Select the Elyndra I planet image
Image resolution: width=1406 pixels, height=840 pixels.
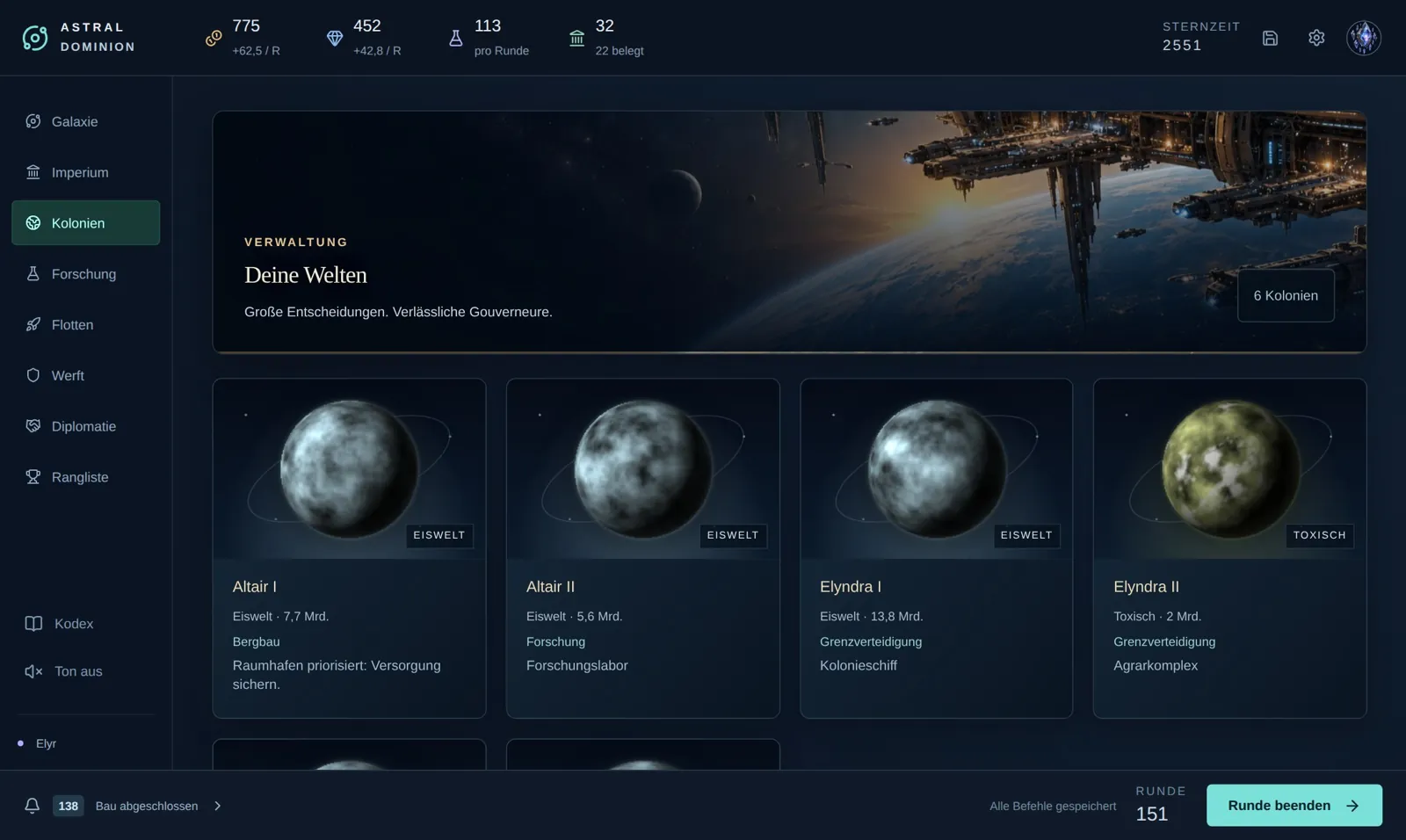click(x=936, y=468)
